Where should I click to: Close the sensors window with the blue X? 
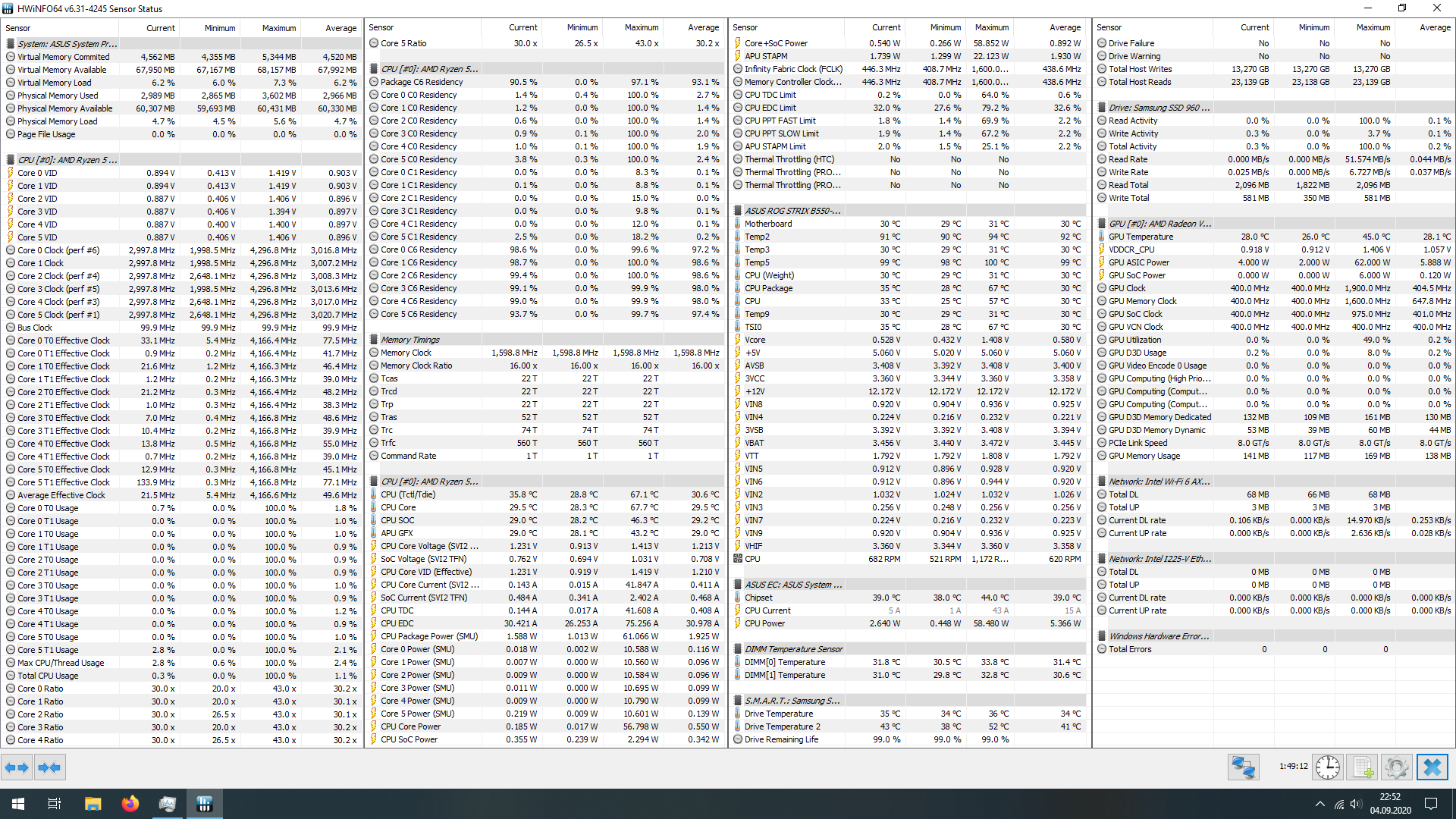coord(1432,767)
